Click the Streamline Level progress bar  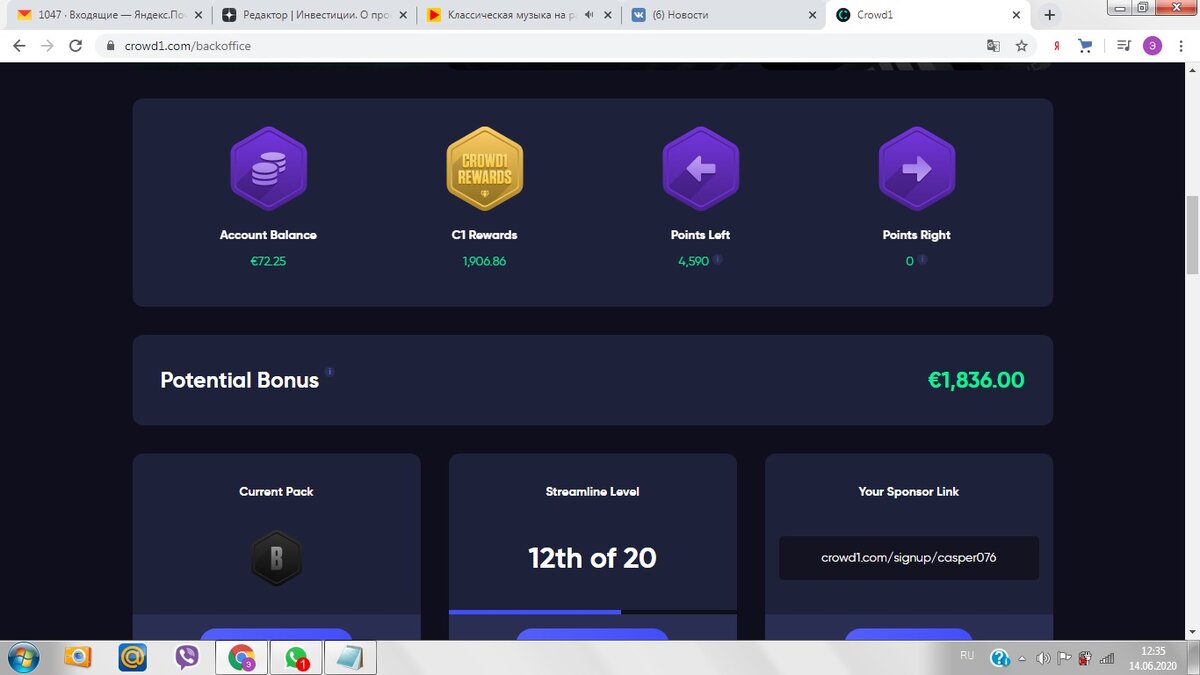point(593,611)
